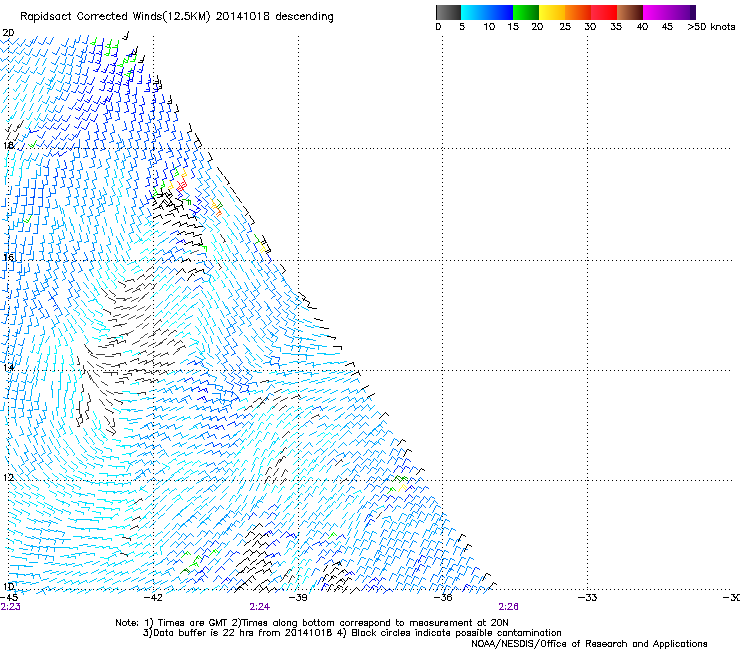The height and width of the screenshot is (650, 740).
Task: Click latitude label 14 on the left axis
Action: [8, 367]
